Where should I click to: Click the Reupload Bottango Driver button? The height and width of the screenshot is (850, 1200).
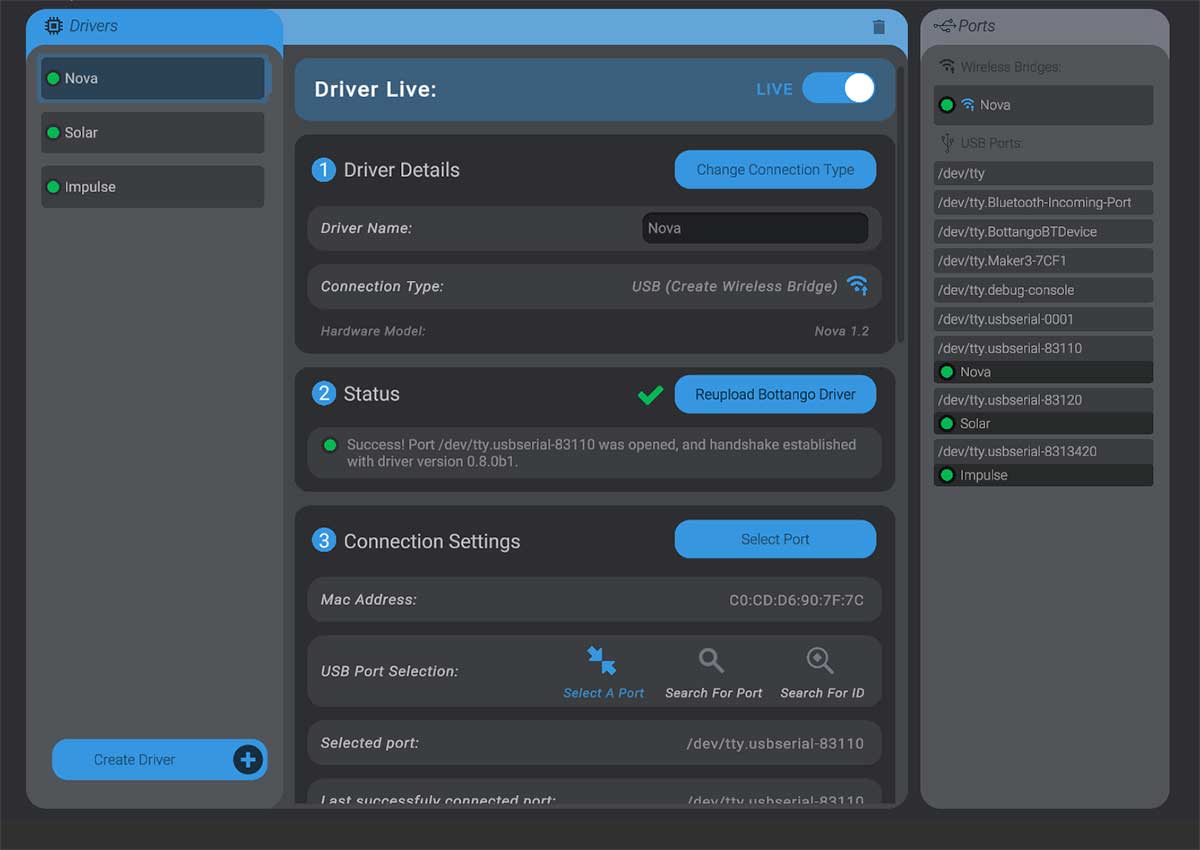point(775,395)
